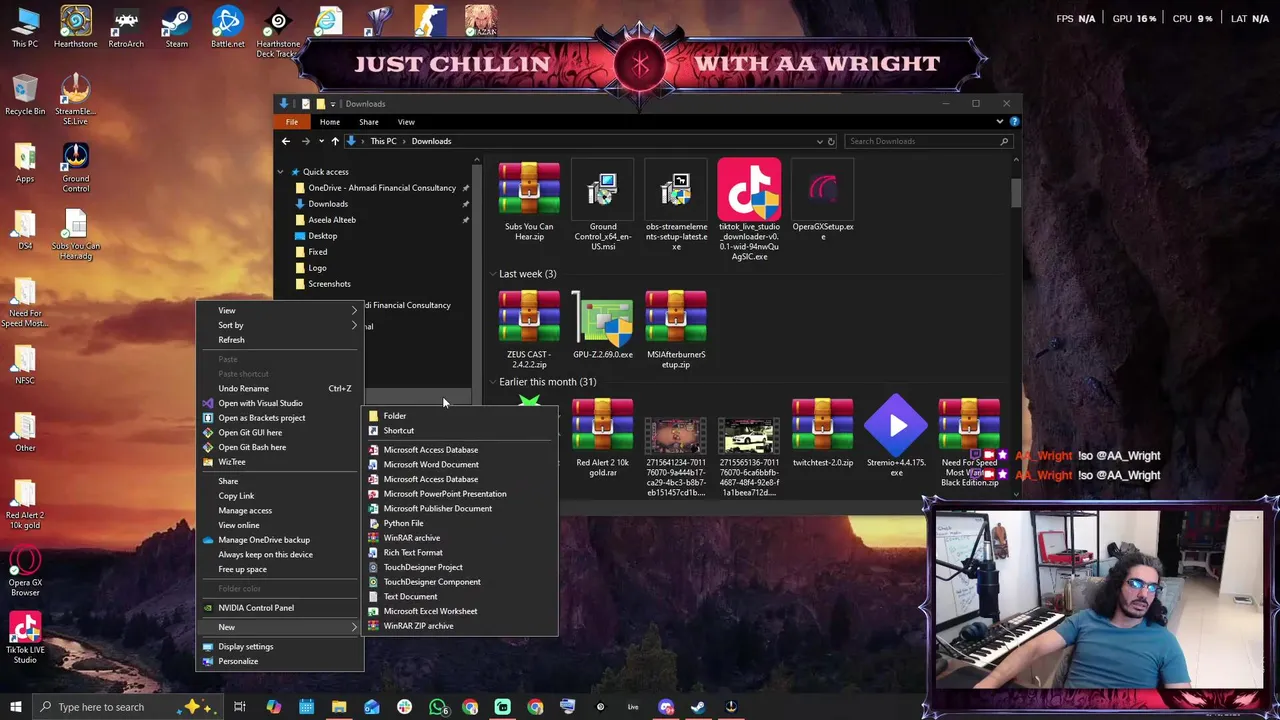
Task: Launch RetroArch from the desktop
Action: point(126,27)
